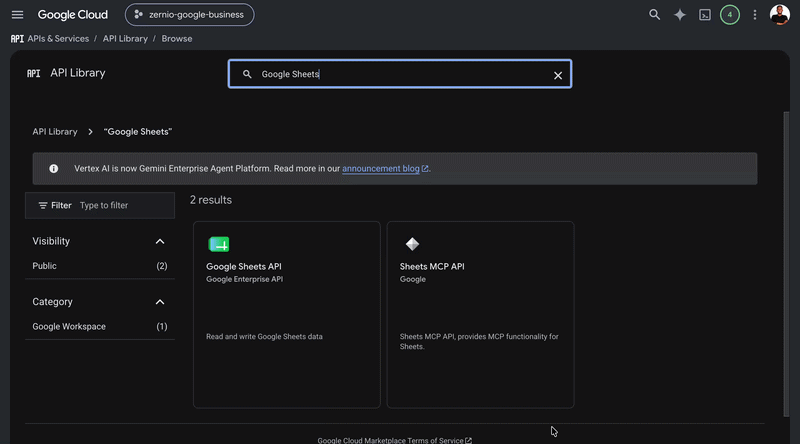Open the Sheets MCP API card
The width and height of the screenshot is (800, 444).
[480, 314]
